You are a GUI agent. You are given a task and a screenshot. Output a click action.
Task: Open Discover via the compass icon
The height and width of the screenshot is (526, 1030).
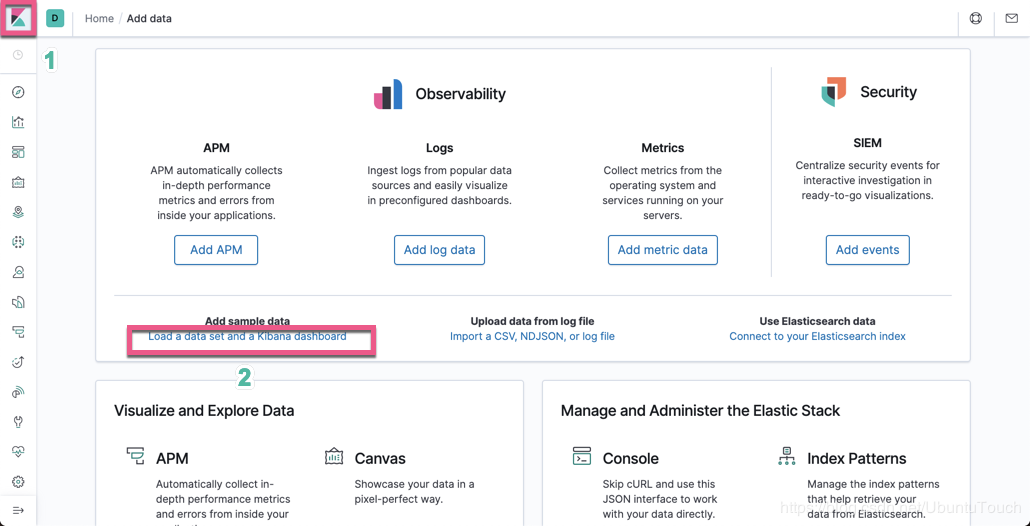[x=18, y=92]
